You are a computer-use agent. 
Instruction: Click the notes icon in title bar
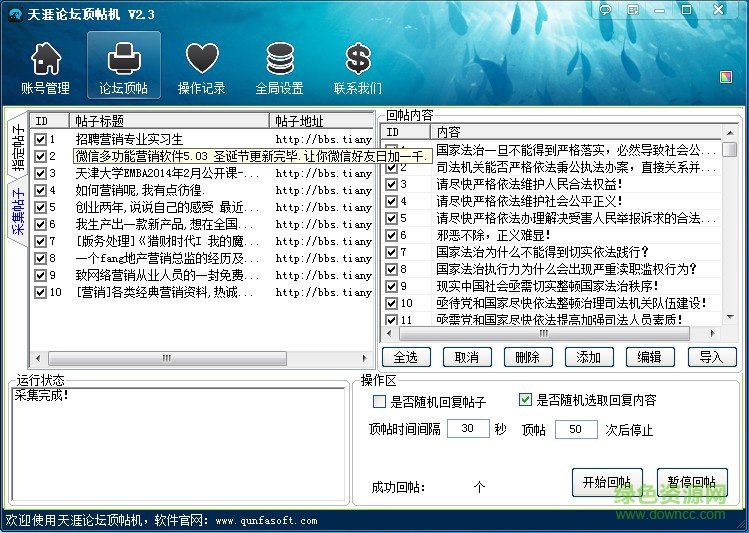click(633, 10)
